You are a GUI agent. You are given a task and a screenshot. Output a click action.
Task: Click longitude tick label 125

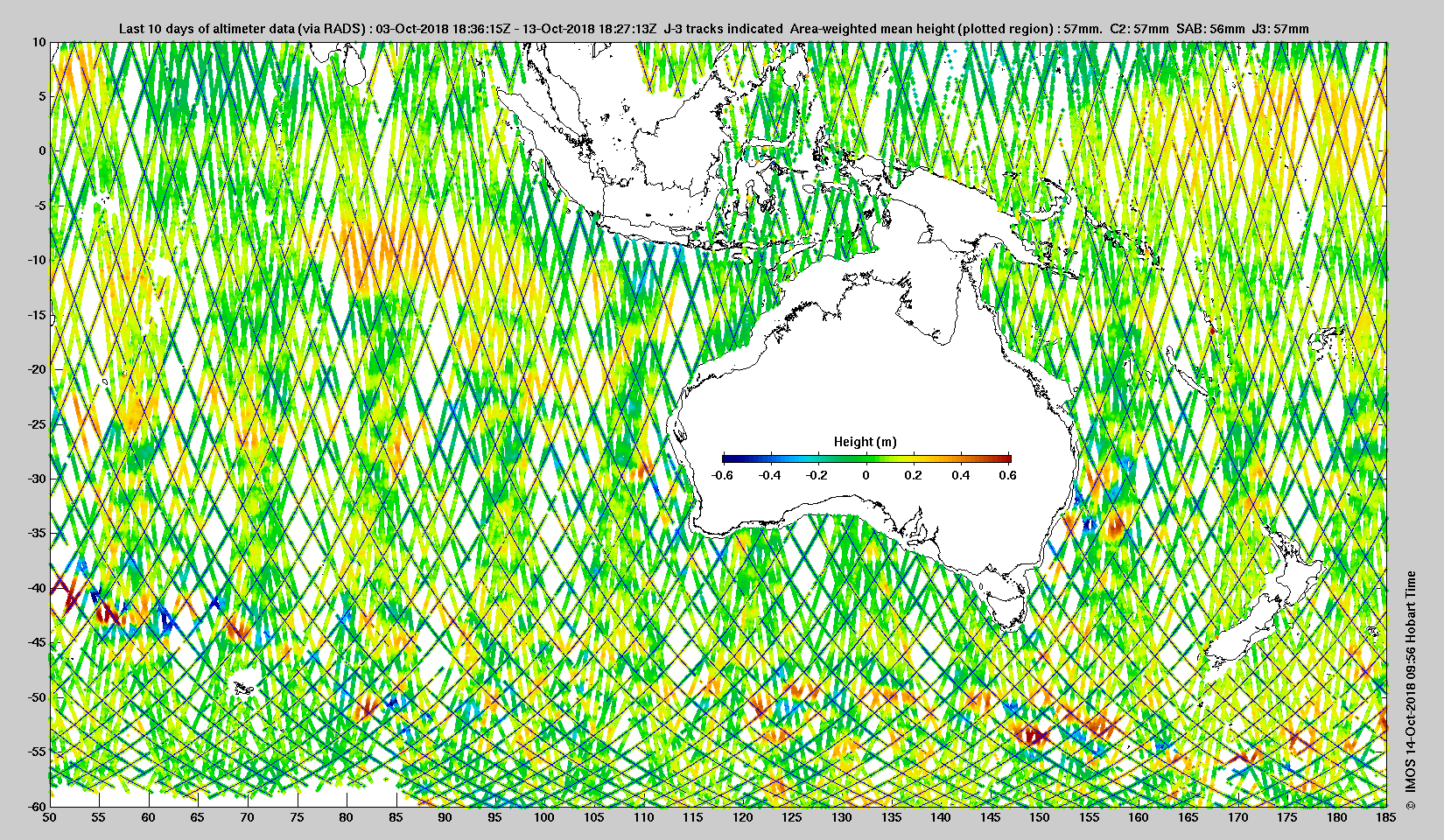[x=792, y=817]
